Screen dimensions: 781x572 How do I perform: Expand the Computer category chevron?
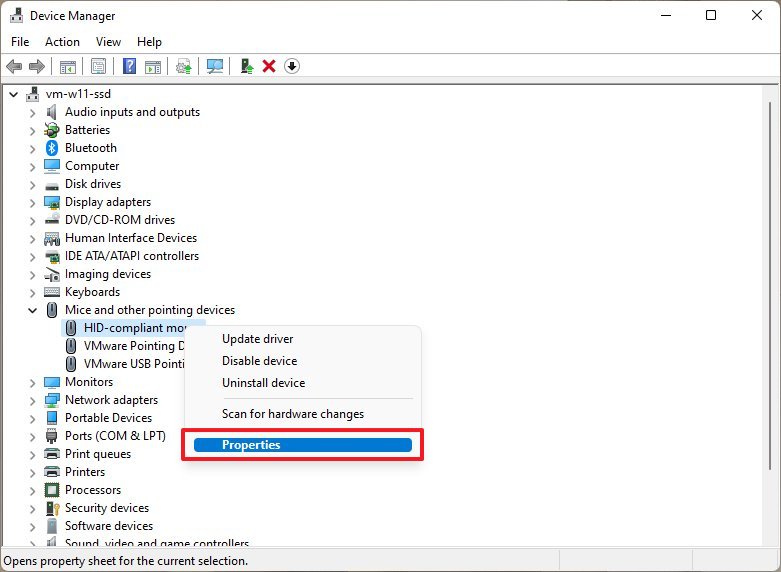[32, 167]
